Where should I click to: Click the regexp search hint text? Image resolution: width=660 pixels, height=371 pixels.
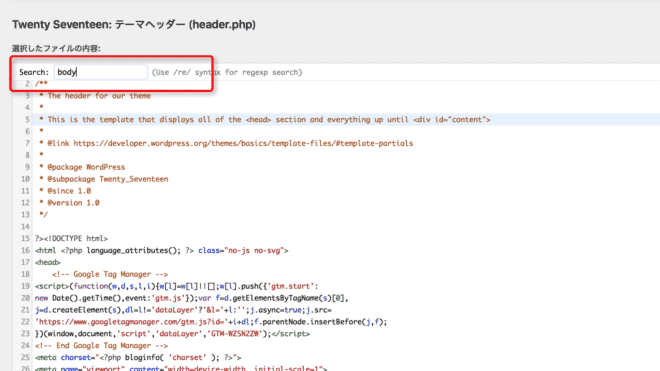tap(227, 72)
